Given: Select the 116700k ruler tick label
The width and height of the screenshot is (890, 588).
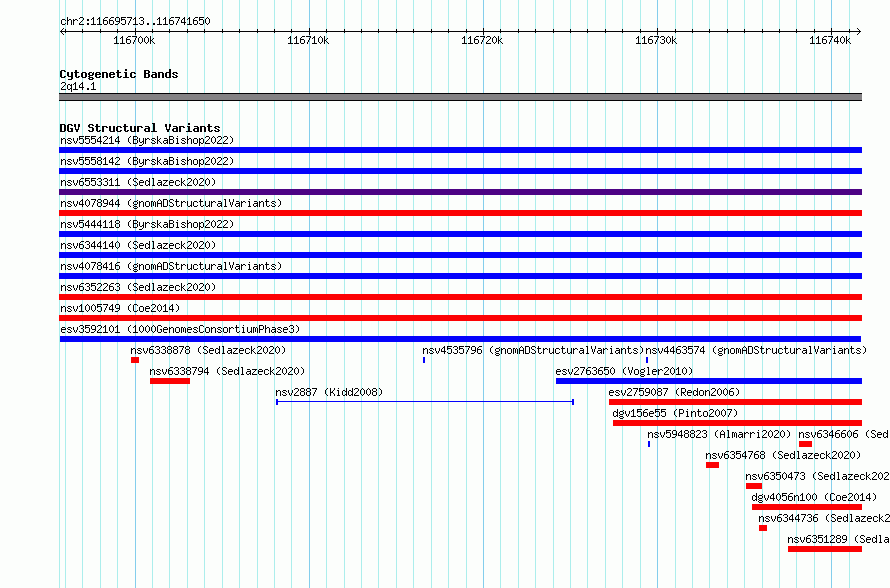Looking at the screenshot, I should tap(134, 40).
